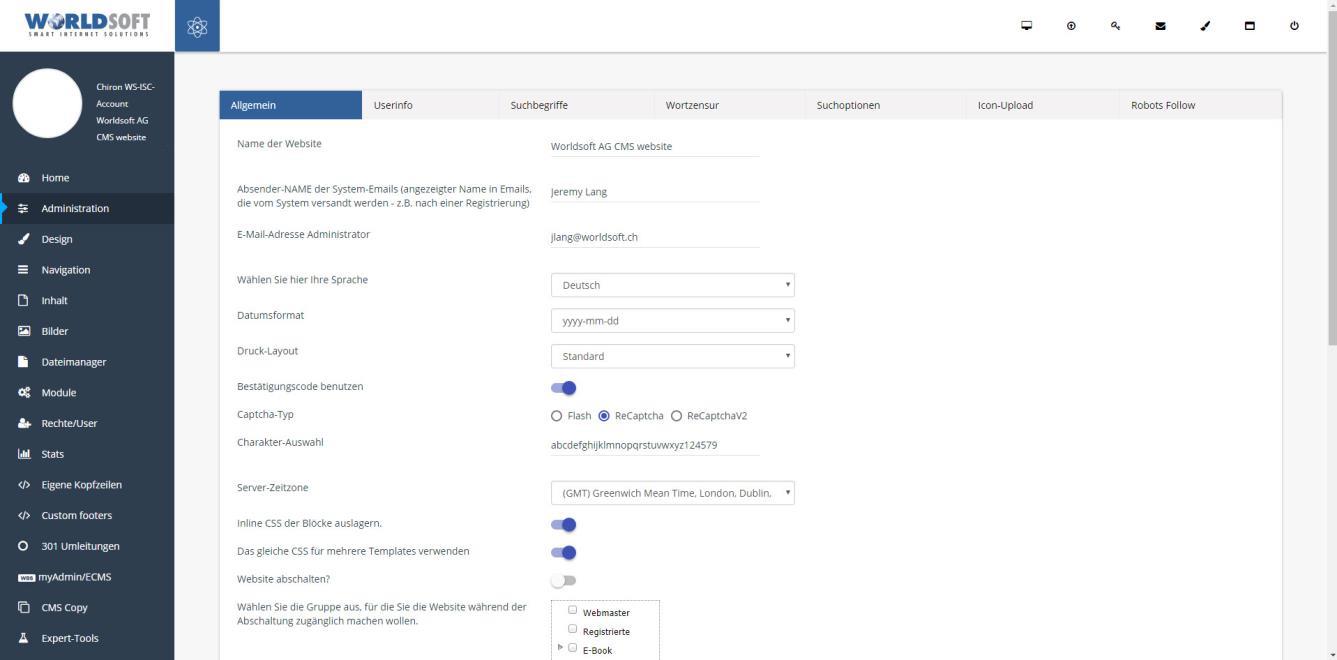Check the Webmaster checkbox
This screenshot has height=660, width=1337.
pos(571,611)
